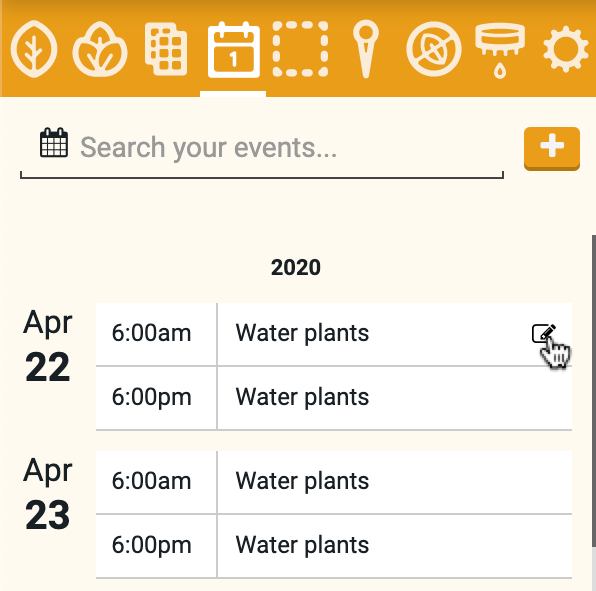Screen dimensions: 596x591
Task: Open the Point Groups grid icon
Action: (x=166, y=49)
